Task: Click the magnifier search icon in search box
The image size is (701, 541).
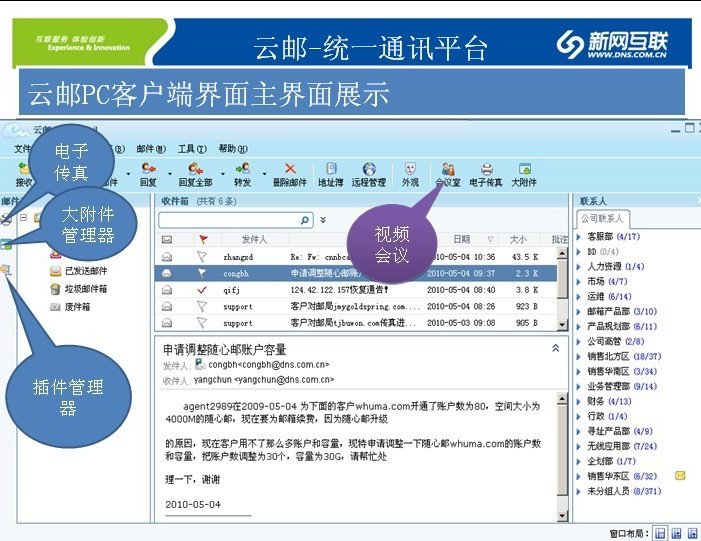Action: coord(304,220)
